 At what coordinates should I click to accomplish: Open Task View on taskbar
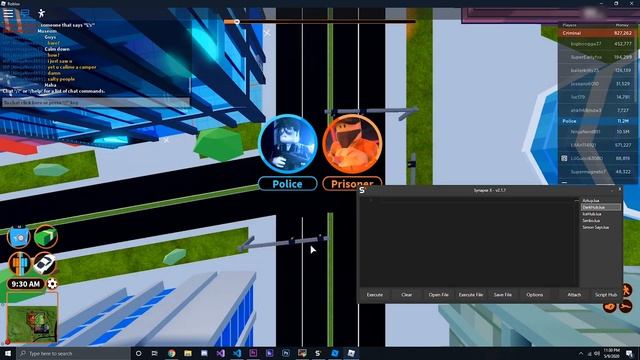click(155, 353)
